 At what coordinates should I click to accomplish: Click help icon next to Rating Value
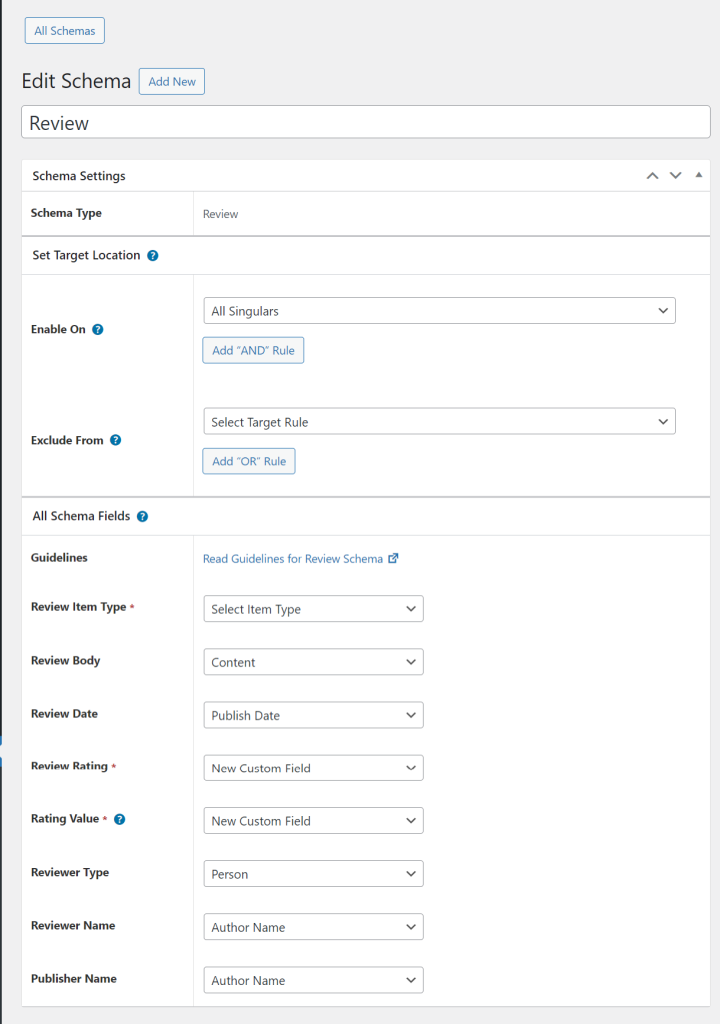point(120,819)
